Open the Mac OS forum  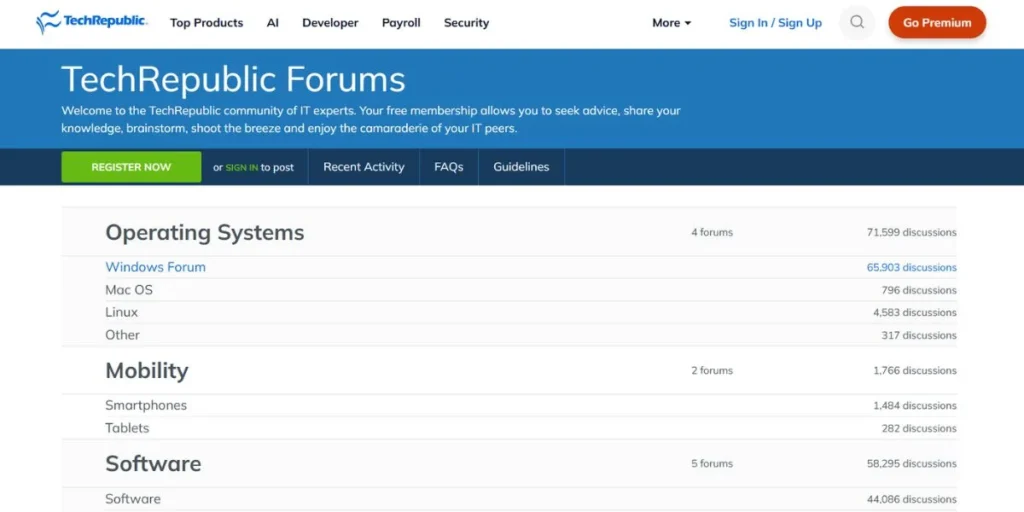pos(129,290)
